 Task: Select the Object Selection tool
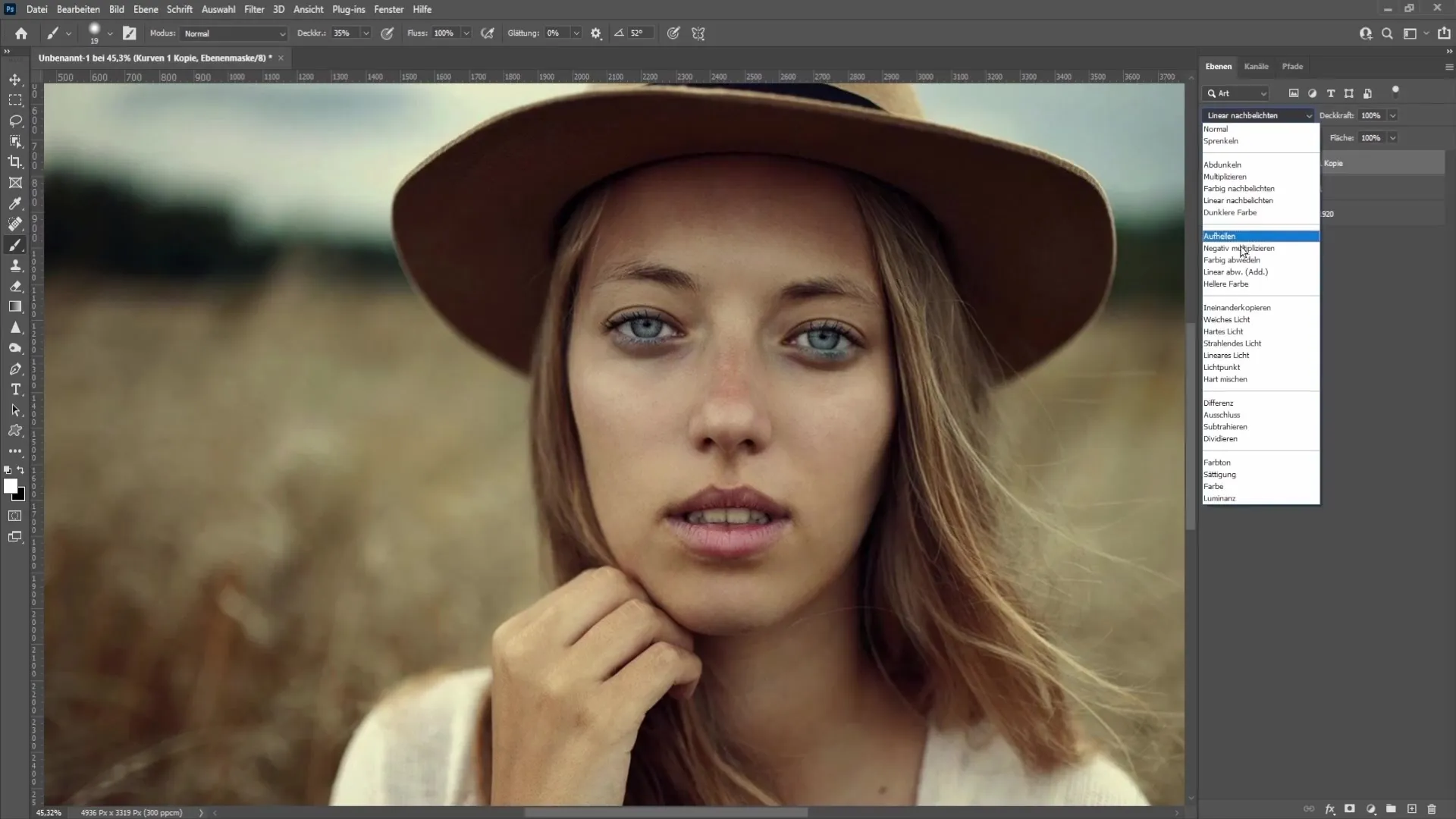15,141
